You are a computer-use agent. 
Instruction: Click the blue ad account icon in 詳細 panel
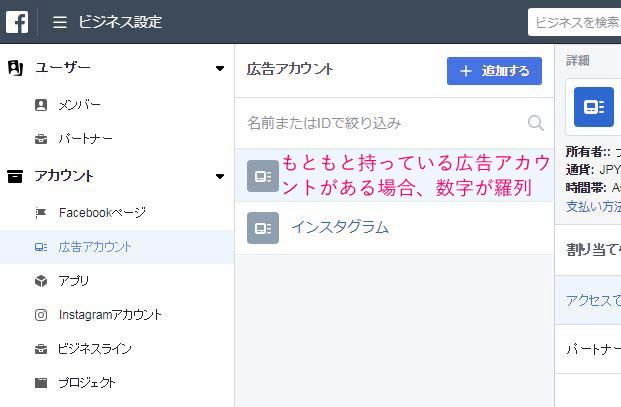click(594, 107)
